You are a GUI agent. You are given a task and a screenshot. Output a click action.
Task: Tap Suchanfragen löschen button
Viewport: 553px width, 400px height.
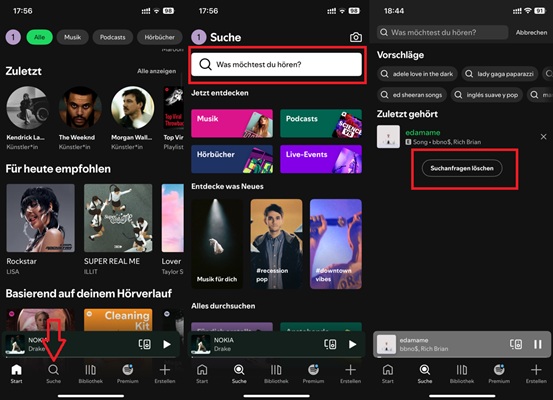pyautogui.click(x=462, y=168)
